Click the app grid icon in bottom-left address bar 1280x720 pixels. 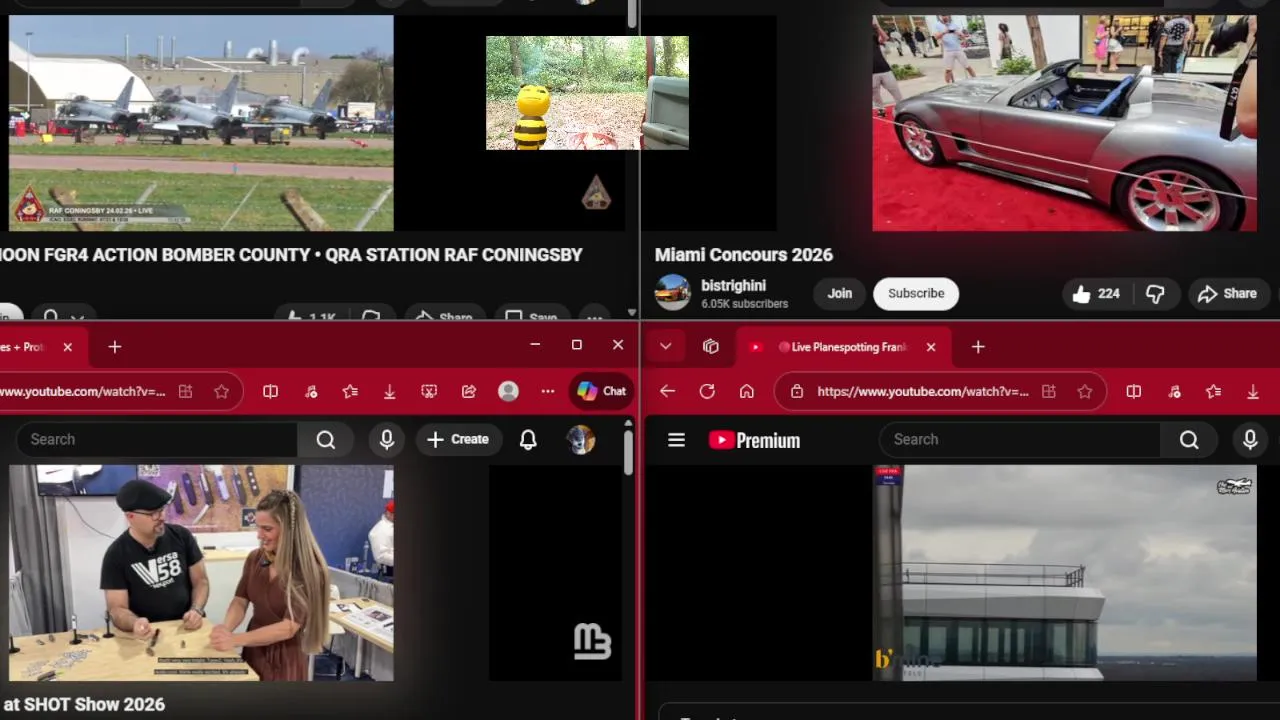[x=185, y=392]
